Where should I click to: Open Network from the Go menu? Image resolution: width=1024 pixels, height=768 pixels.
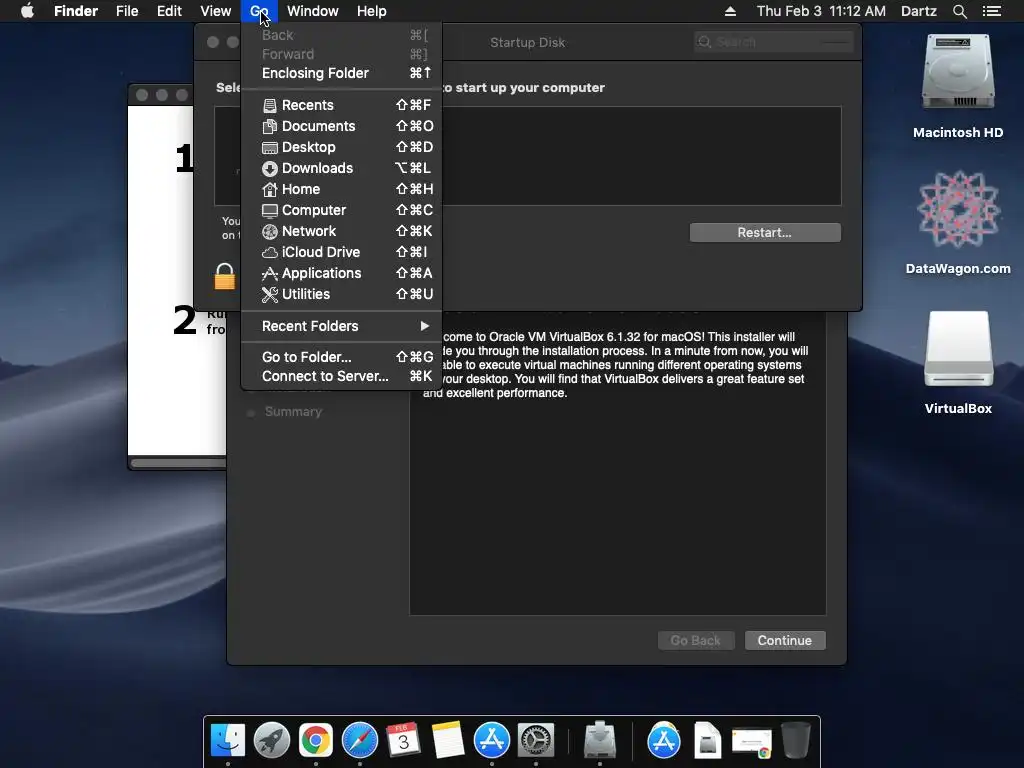[x=342, y=231]
